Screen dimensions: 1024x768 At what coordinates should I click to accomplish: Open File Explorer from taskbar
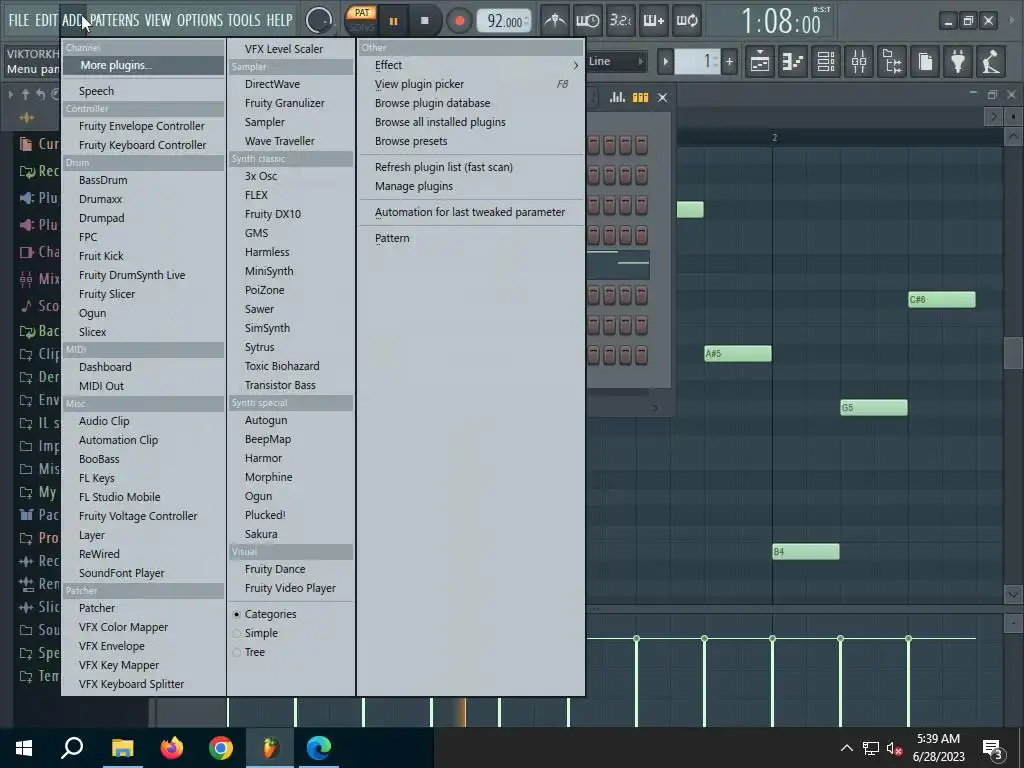[x=122, y=748]
